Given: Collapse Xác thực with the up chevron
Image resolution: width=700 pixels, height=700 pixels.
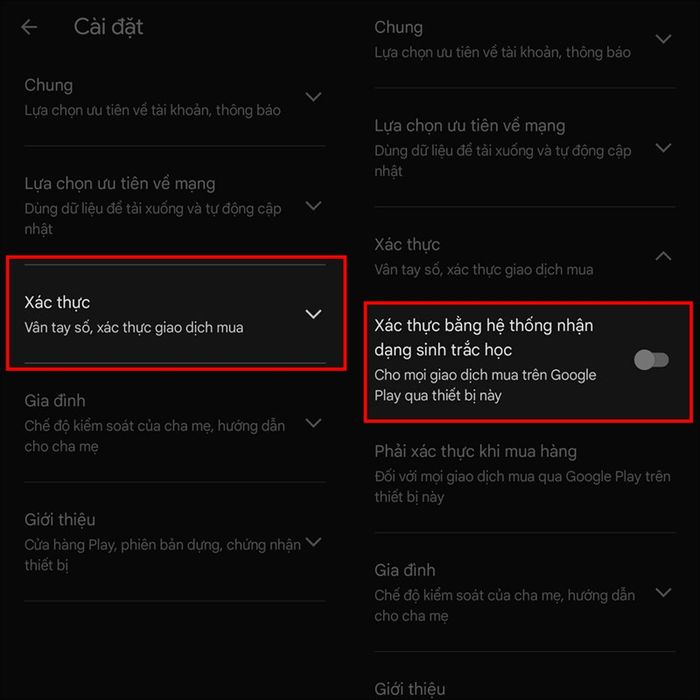Looking at the screenshot, I should coord(663,256).
